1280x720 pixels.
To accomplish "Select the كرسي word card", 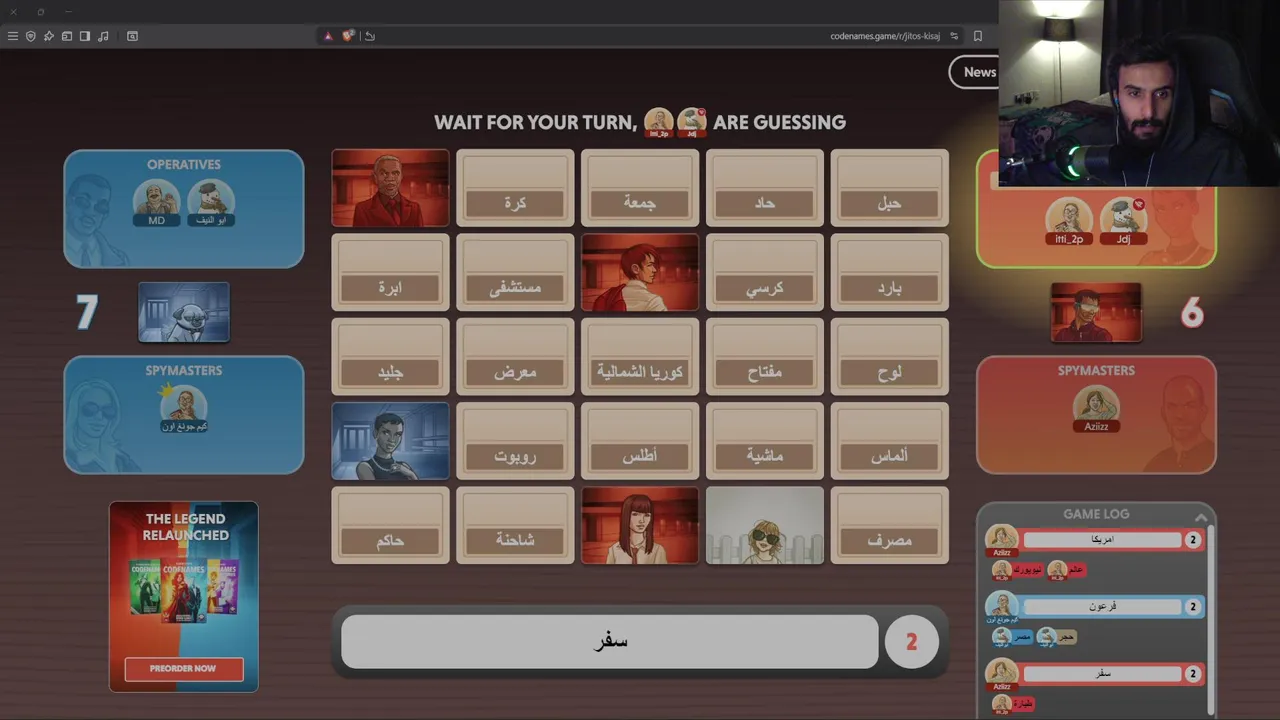I will 765,273.
